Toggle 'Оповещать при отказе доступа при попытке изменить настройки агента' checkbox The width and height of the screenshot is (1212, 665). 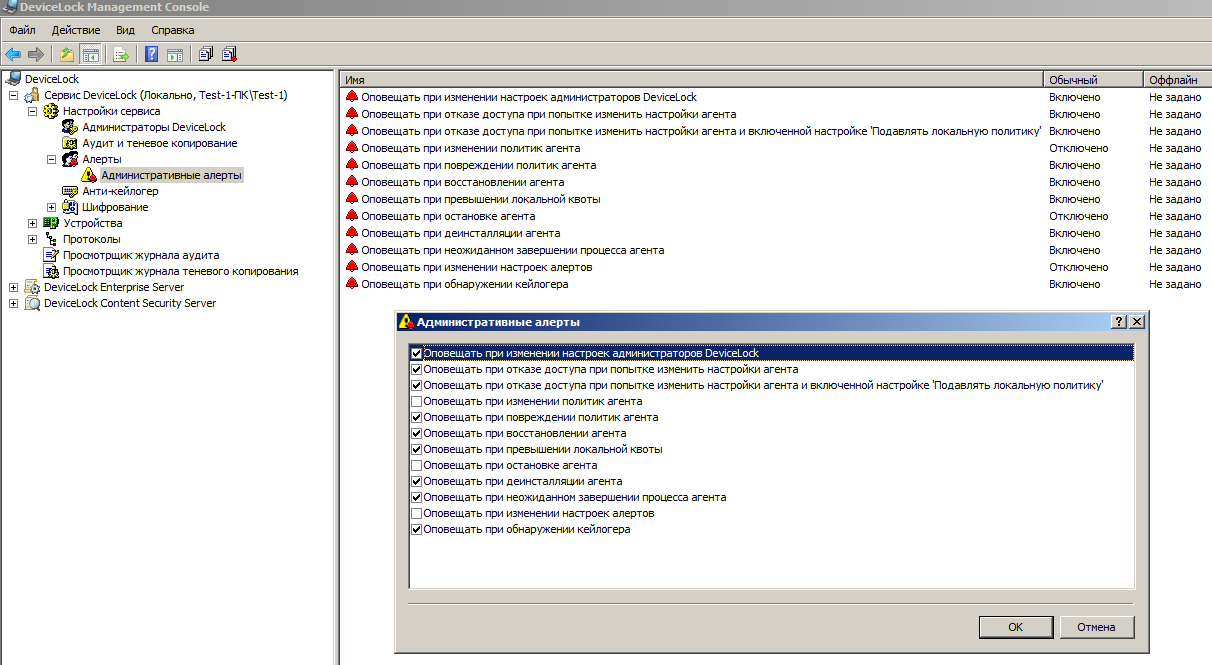point(417,369)
